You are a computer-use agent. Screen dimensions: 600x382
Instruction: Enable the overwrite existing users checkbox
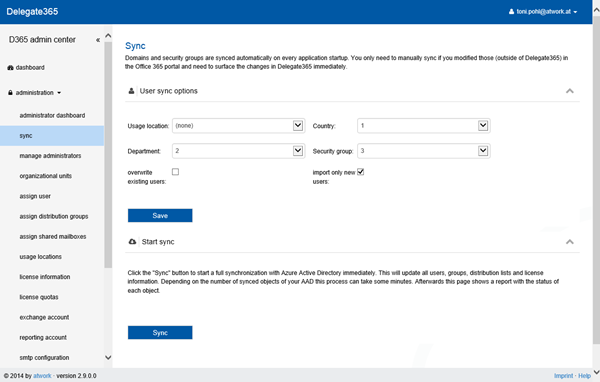pos(175,172)
